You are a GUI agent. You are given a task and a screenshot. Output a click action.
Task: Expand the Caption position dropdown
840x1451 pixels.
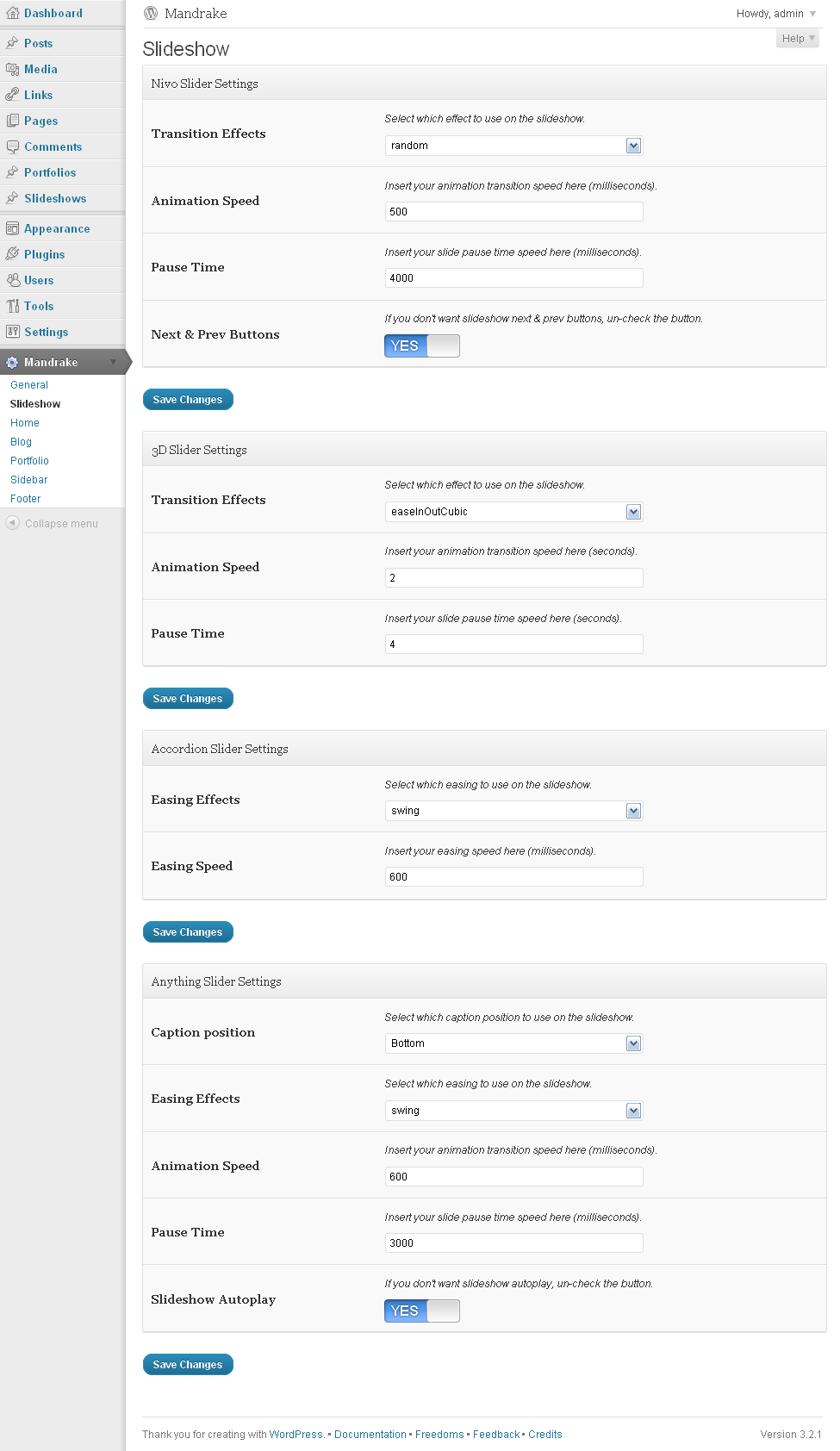click(x=513, y=1043)
